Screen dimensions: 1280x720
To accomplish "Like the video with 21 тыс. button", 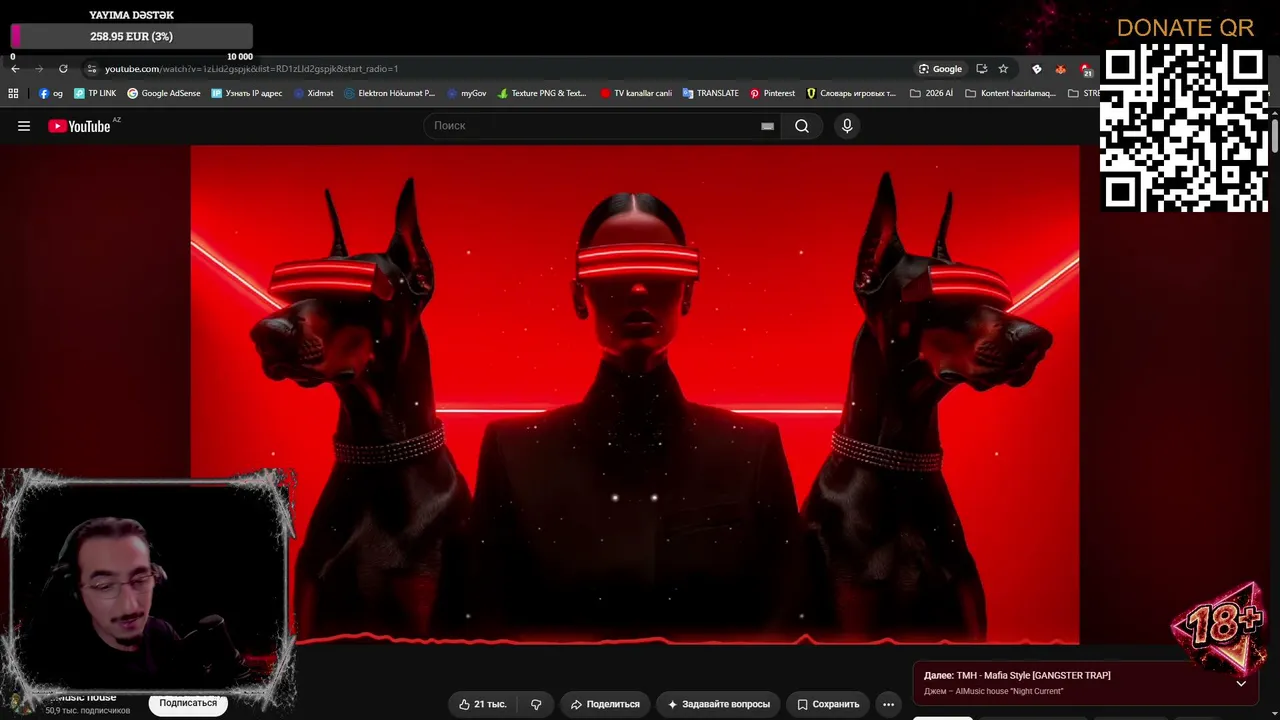I will click(484, 704).
